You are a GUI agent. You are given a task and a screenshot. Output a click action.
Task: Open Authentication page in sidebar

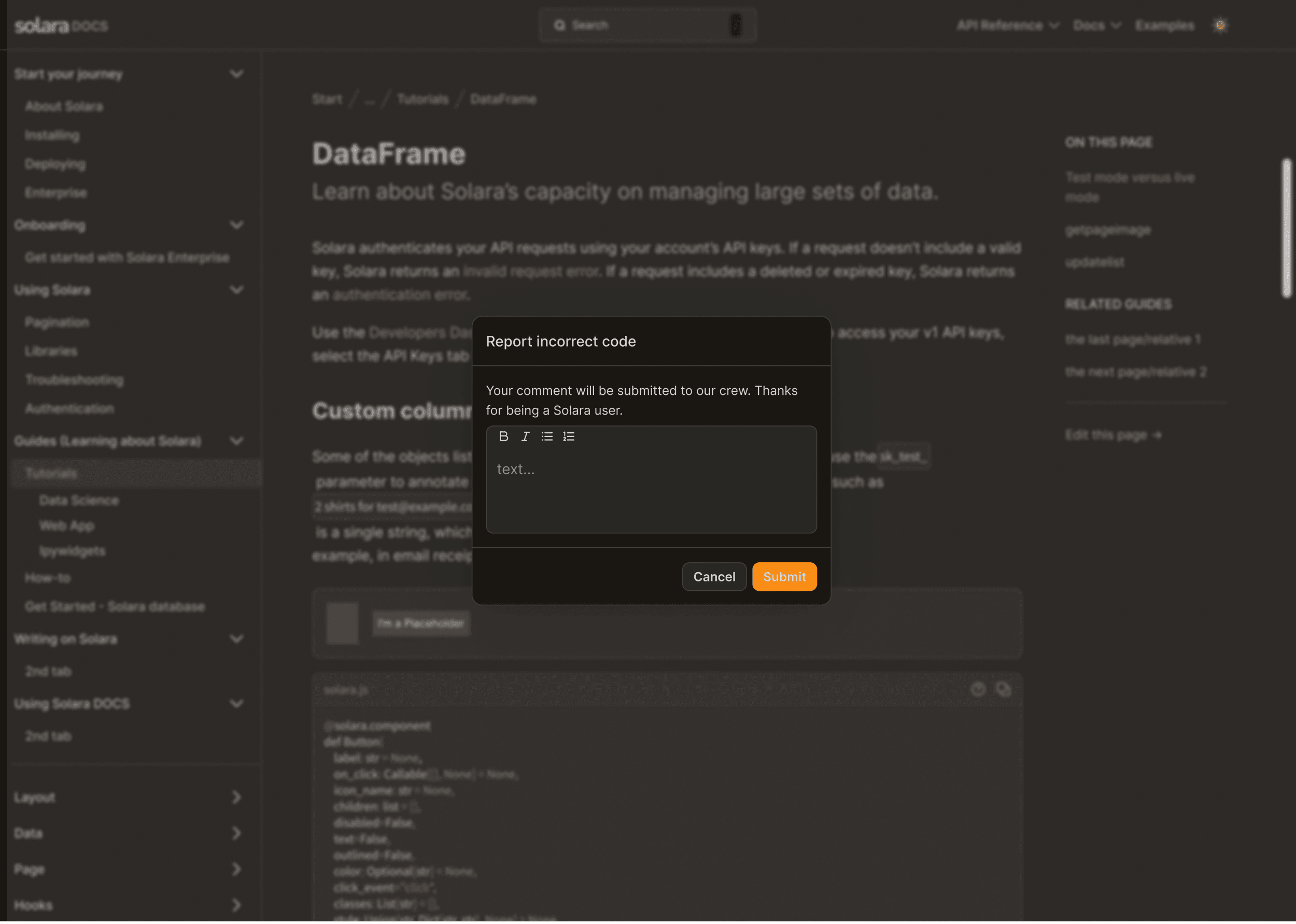[x=69, y=408]
